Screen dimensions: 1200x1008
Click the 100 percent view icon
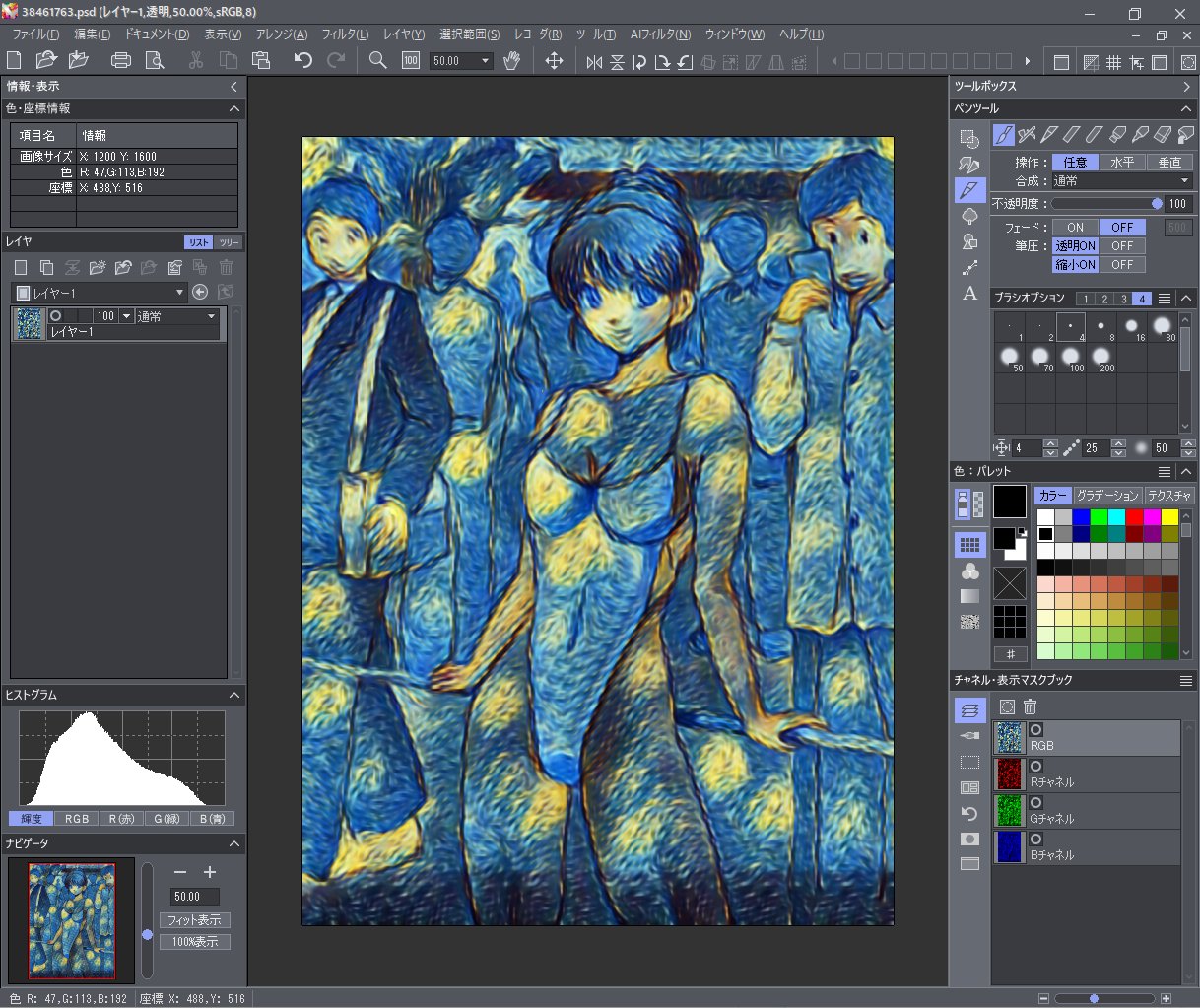pyautogui.click(x=411, y=61)
